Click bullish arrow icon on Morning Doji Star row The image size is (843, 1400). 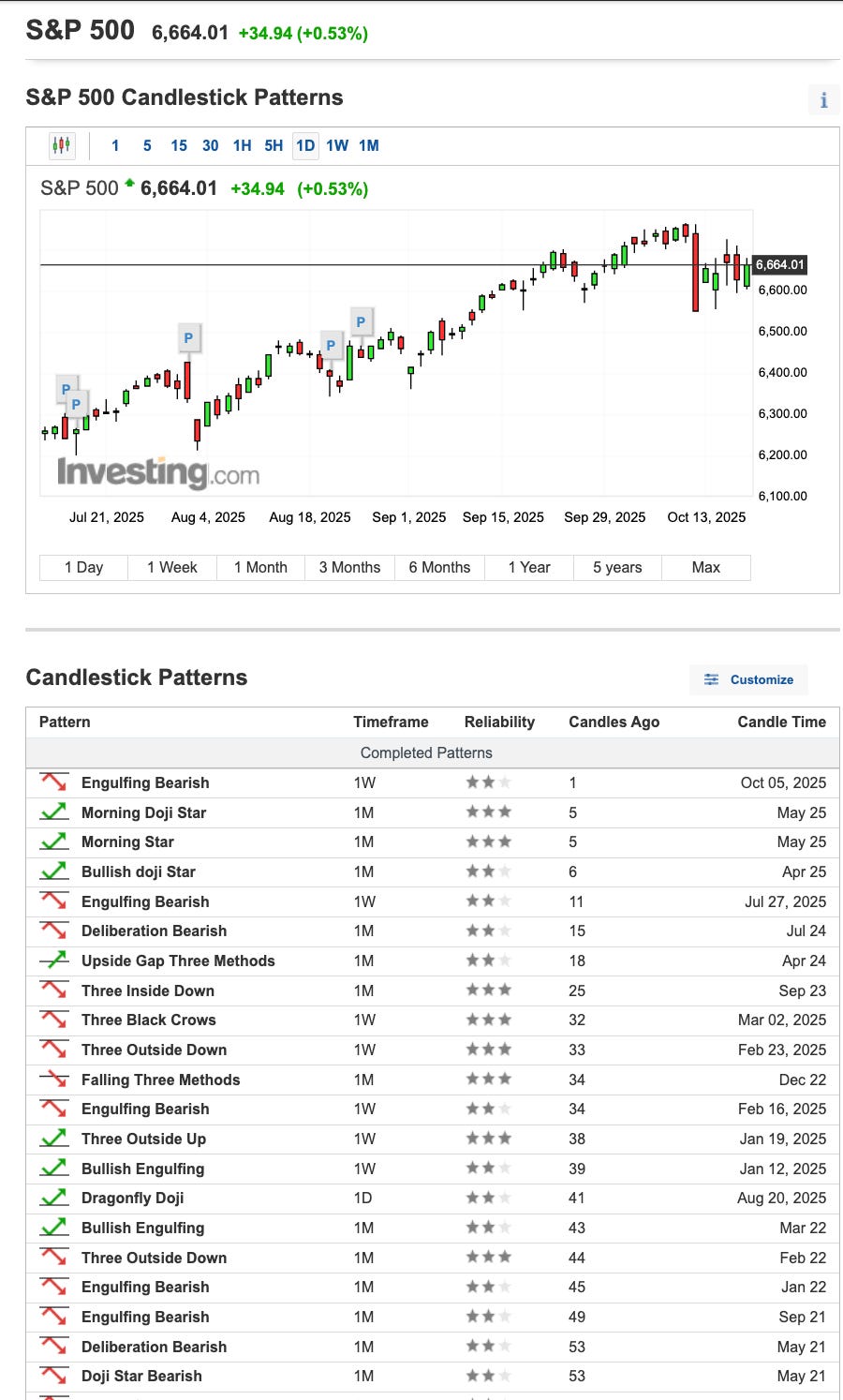click(x=53, y=812)
